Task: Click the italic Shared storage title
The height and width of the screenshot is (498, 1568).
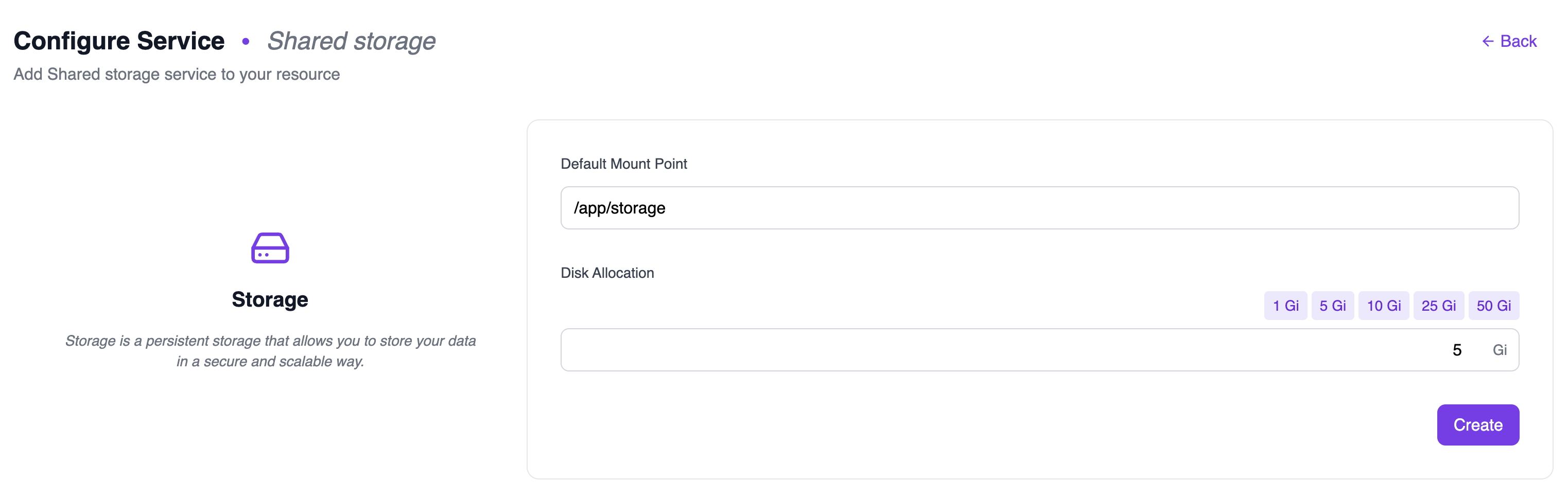Action: [x=351, y=41]
